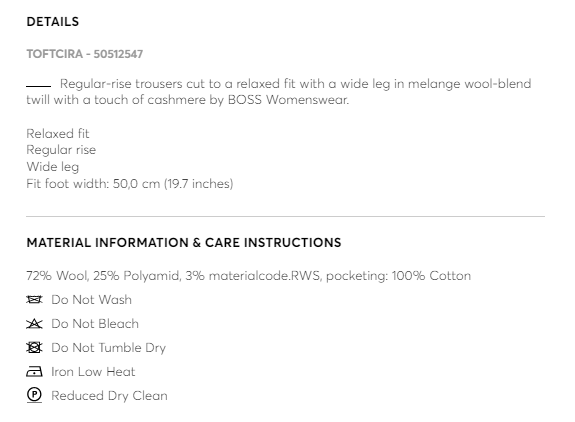
Task: Click the Do Not Bleach triangle icon
Action: (x=34, y=324)
